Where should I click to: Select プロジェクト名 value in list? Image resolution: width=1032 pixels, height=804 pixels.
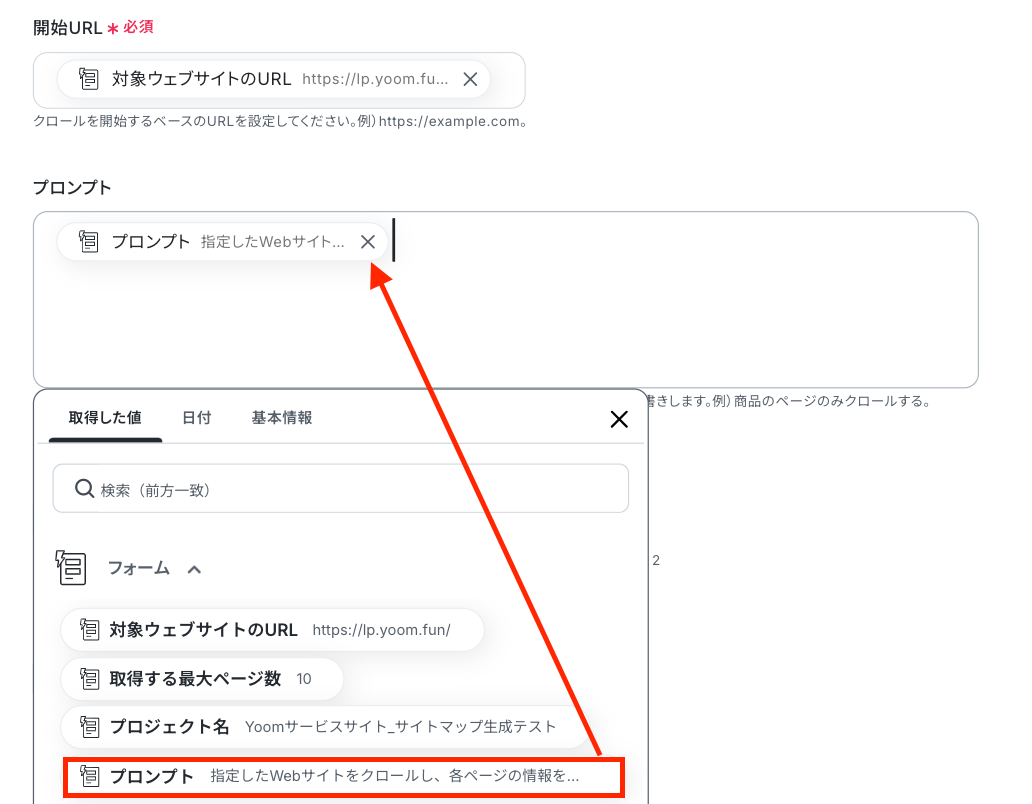325,726
